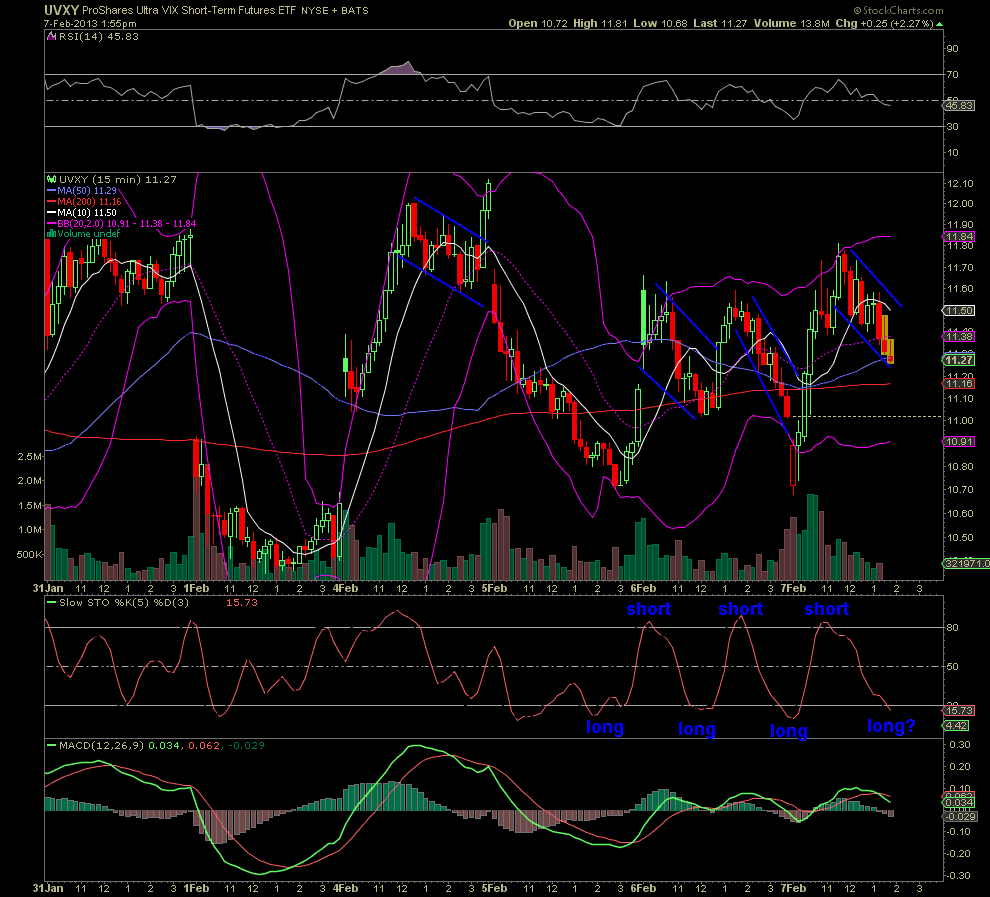Click the green up-arrow beside the change value
The width and height of the screenshot is (990, 897).
[939, 24]
